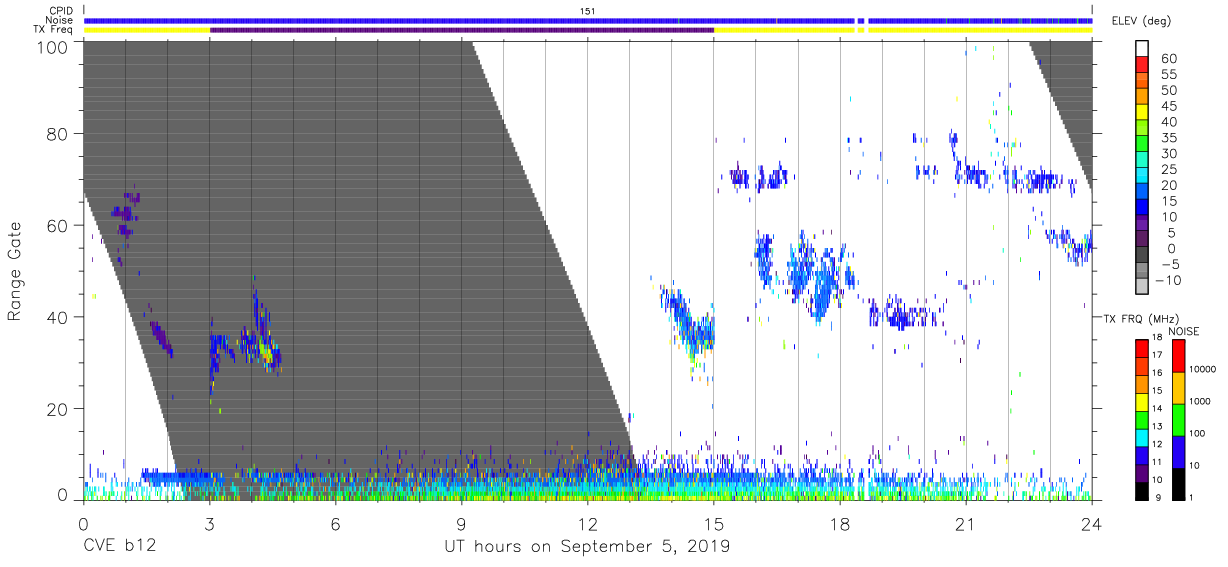Pick the ELEV color bar segment between 60 and 55
Image resolution: width=1228 pixels, height=567 pixels.
point(1142,66)
